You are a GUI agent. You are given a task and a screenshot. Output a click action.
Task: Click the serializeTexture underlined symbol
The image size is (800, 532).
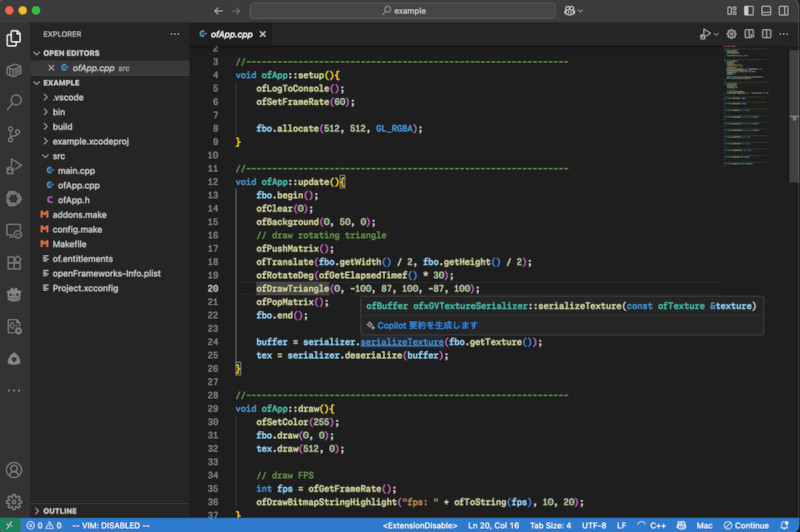click(402, 342)
